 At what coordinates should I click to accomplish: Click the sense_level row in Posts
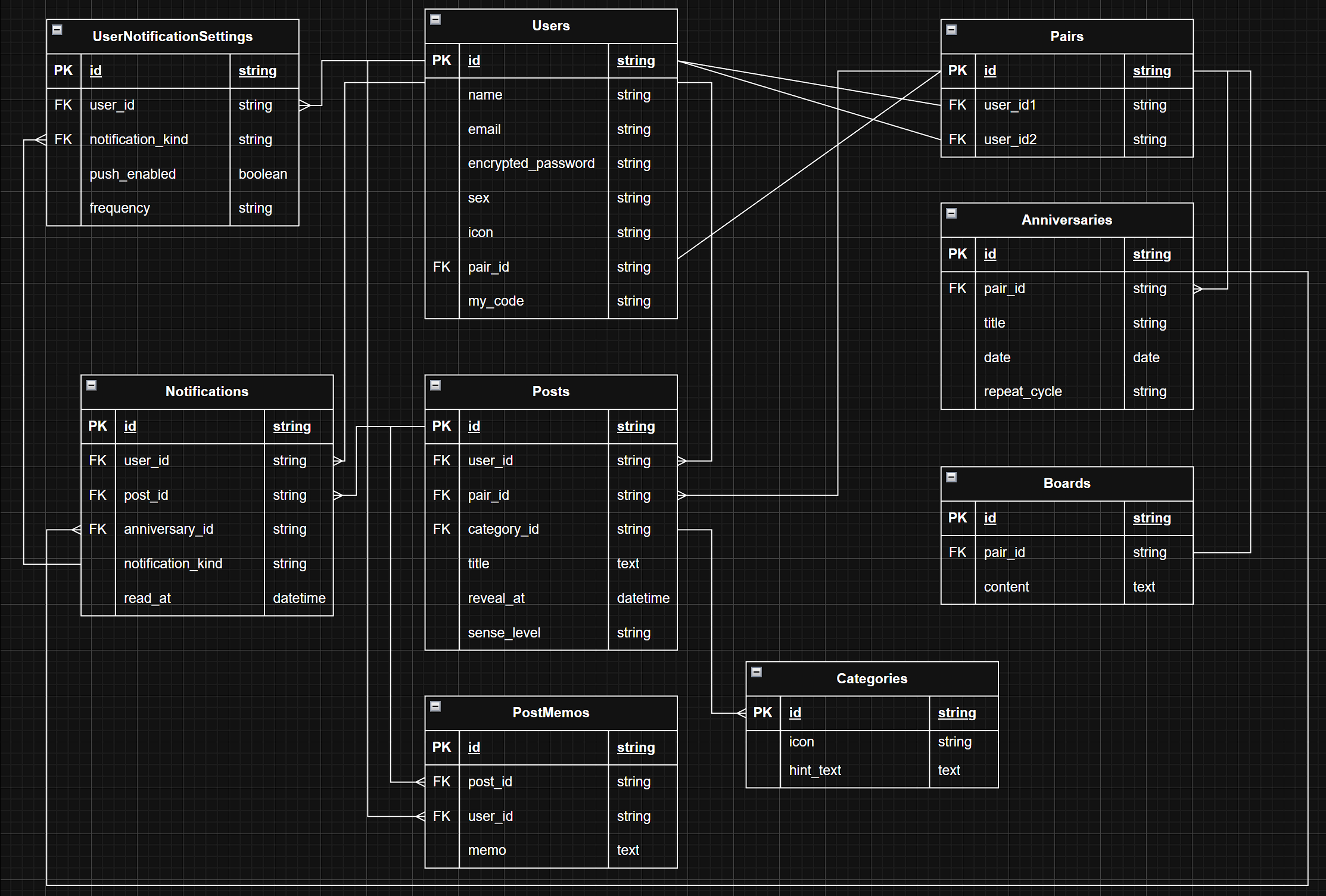click(x=504, y=633)
